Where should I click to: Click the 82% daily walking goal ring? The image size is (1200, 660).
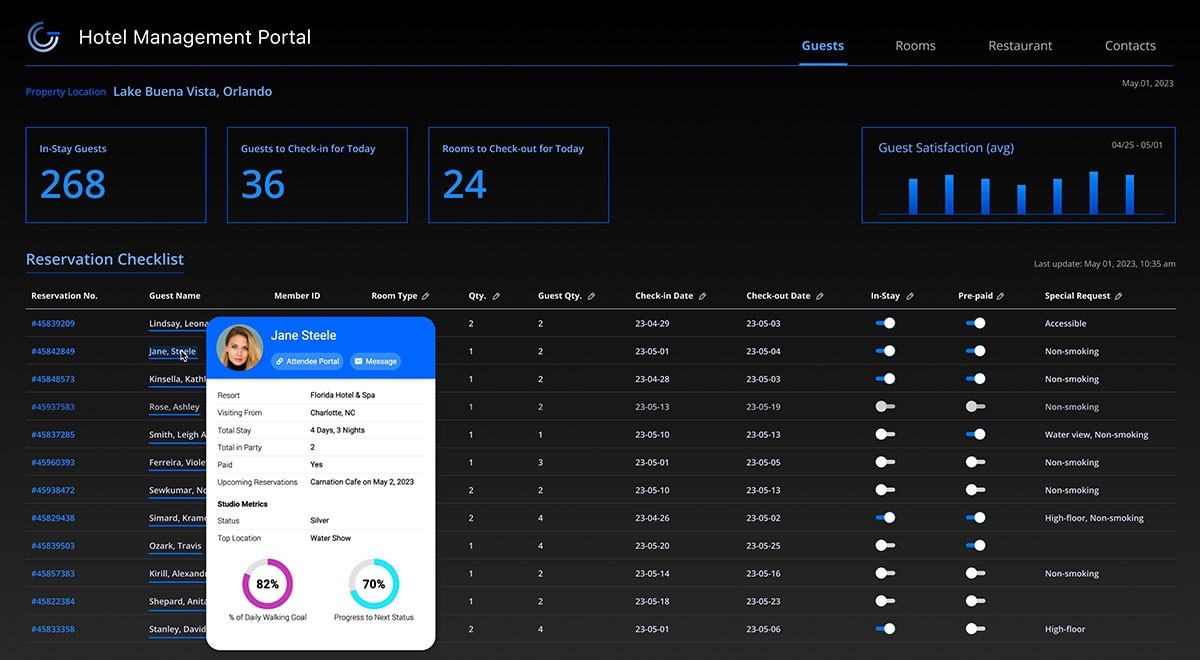pyautogui.click(x=267, y=584)
